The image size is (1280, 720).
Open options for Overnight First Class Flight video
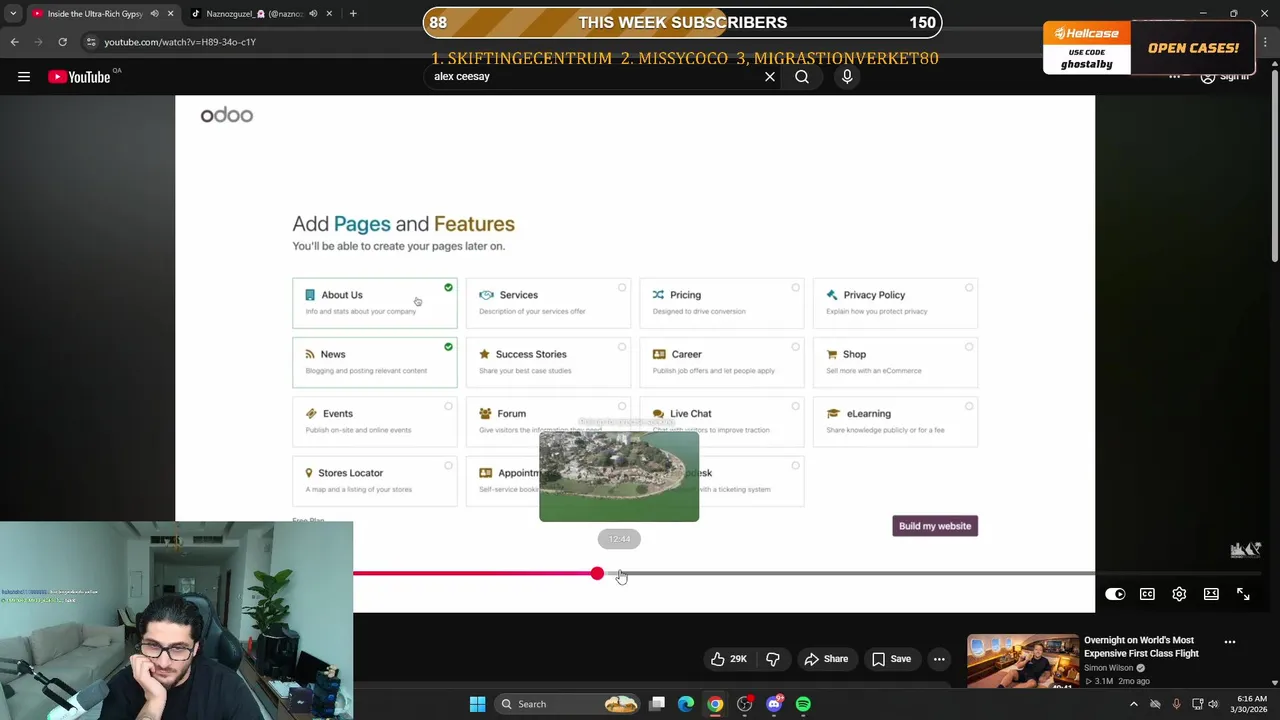[1230, 642]
